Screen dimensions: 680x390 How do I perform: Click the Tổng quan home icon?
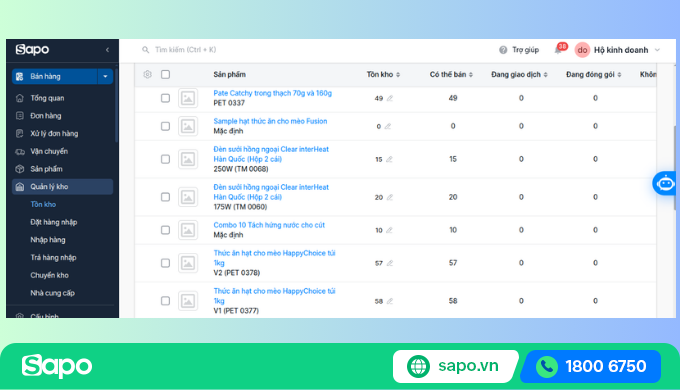click(20, 98)
